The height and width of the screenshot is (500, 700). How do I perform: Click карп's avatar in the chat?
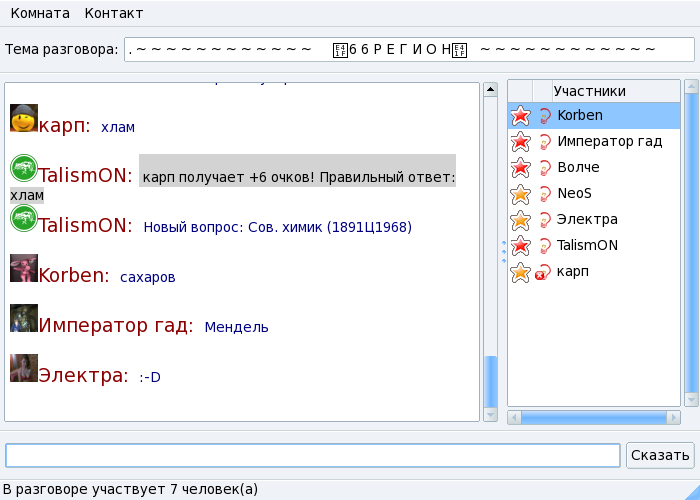(24, 118)
